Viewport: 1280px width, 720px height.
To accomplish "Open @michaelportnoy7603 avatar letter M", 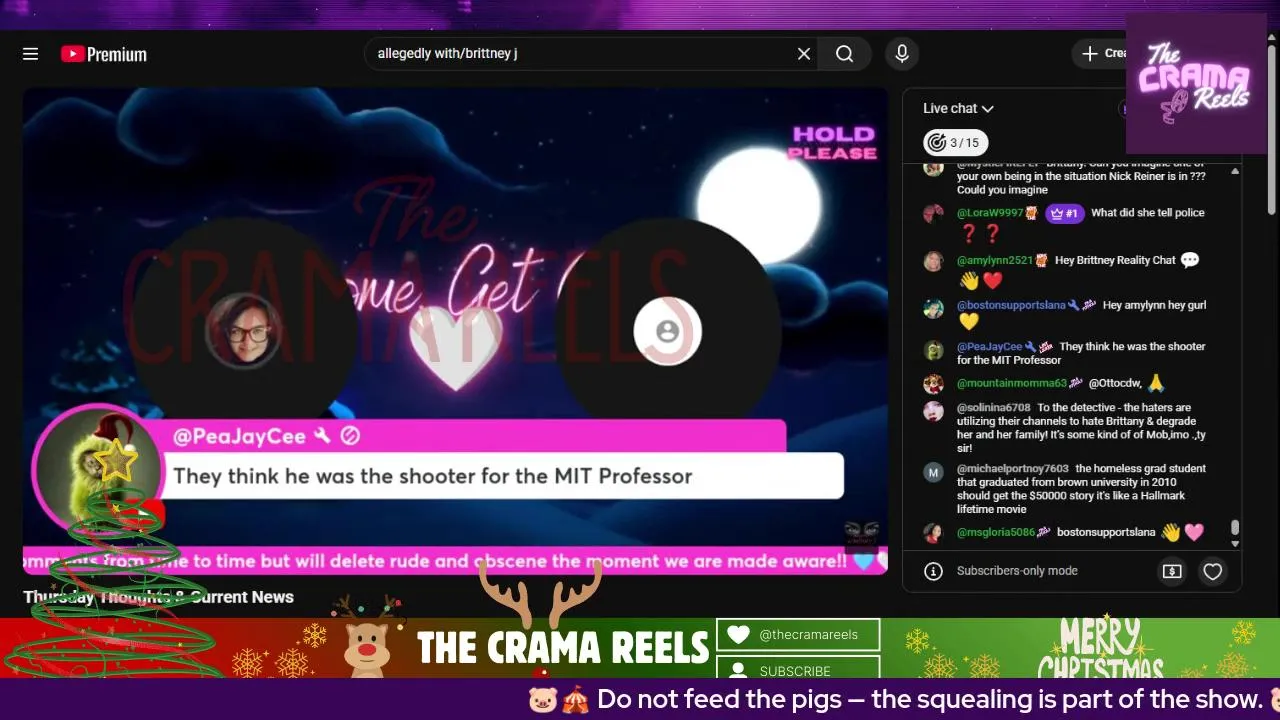I will tap(933, 472).
